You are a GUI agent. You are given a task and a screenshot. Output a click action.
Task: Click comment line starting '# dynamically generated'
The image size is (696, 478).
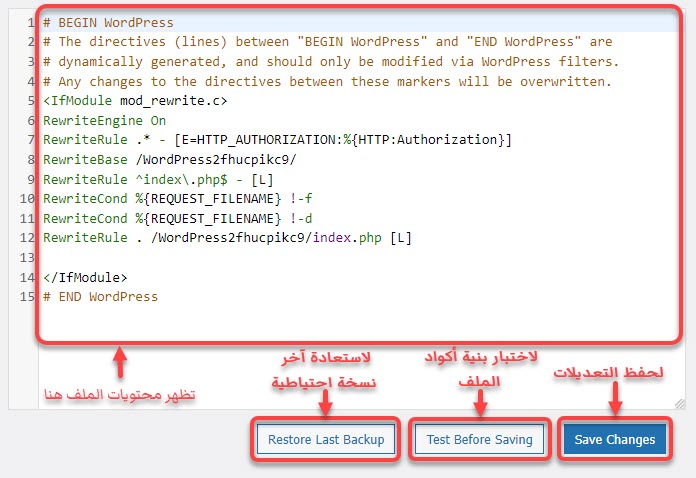pyautogui.click(x=331, y=61)
